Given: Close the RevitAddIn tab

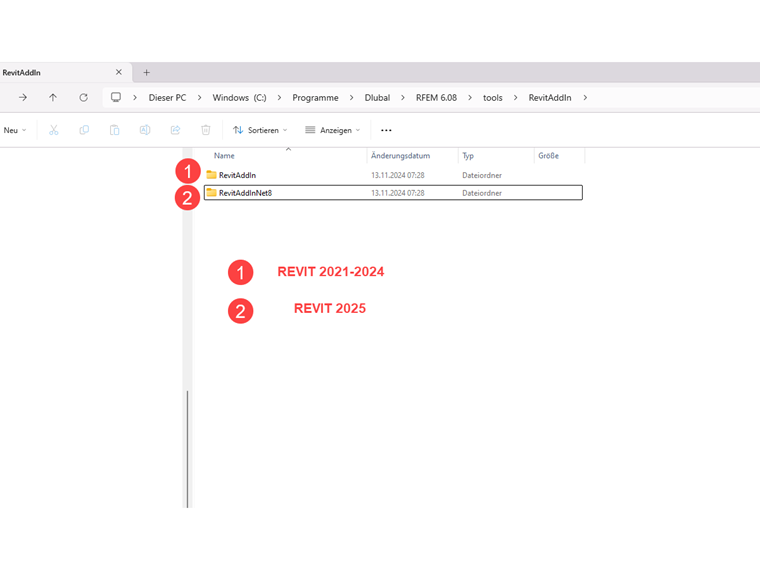Looking at the screenshot, I should [x=119, y=72].
